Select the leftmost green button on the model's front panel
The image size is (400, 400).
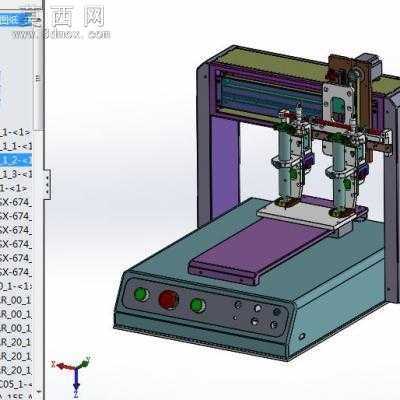click(x=141, y=295)
